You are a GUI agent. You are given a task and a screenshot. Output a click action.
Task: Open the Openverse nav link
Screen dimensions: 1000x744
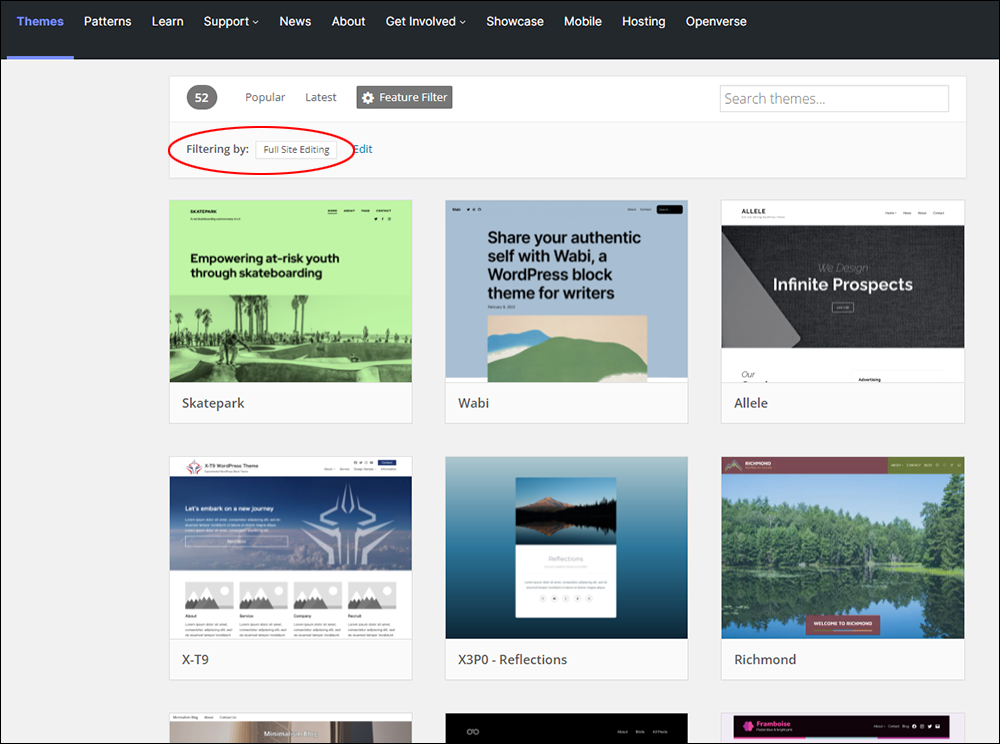716,22
